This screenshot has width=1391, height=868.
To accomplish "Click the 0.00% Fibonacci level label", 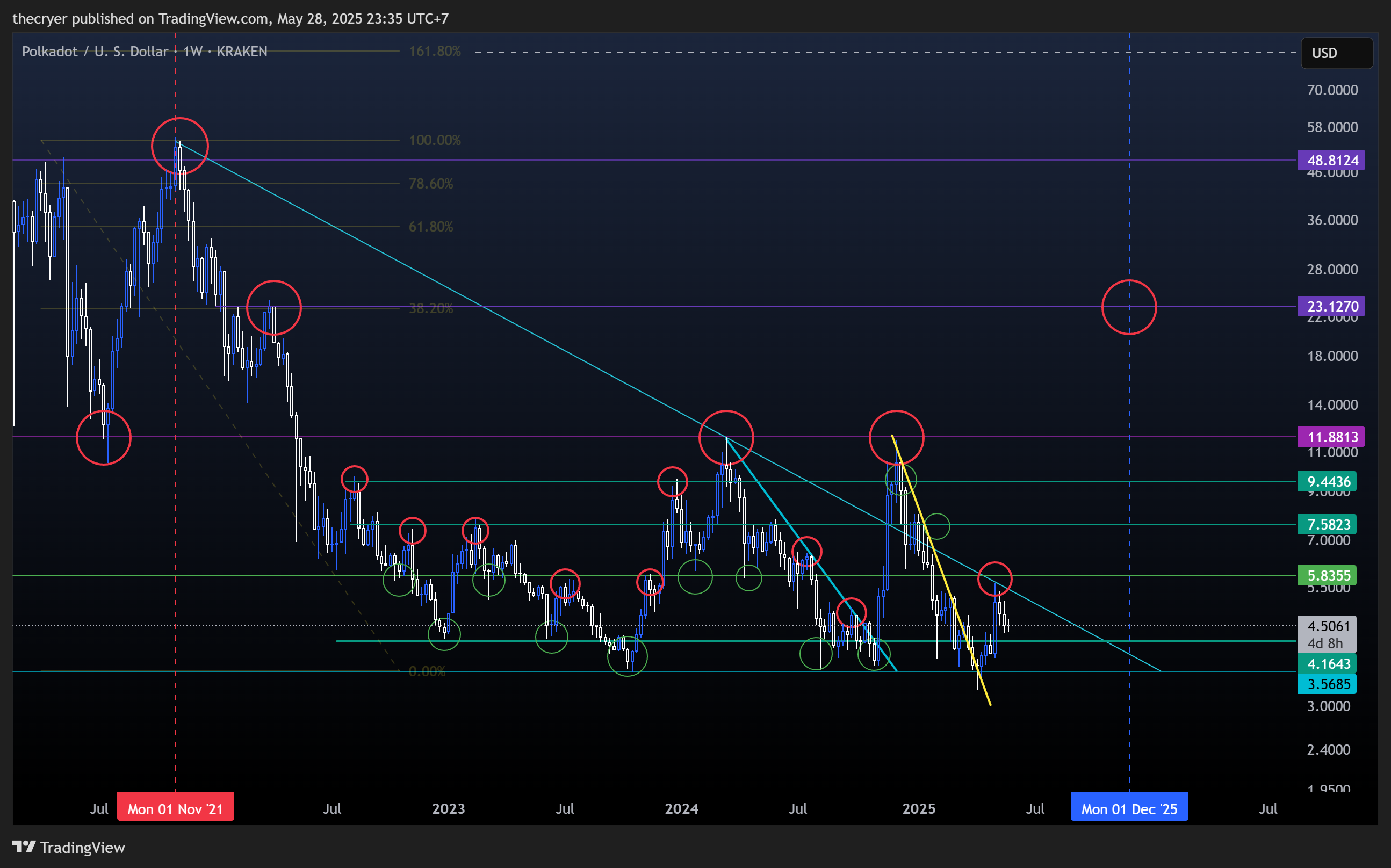I will 427,671.
